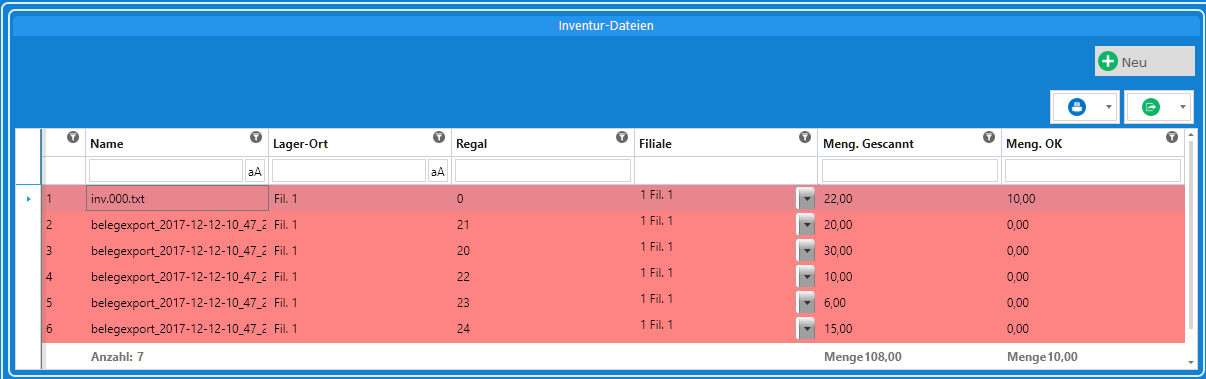Open the Meng. OK column filter icon
The height and width of the screenshot is (379, 1206).
[x=1172, y=137]
